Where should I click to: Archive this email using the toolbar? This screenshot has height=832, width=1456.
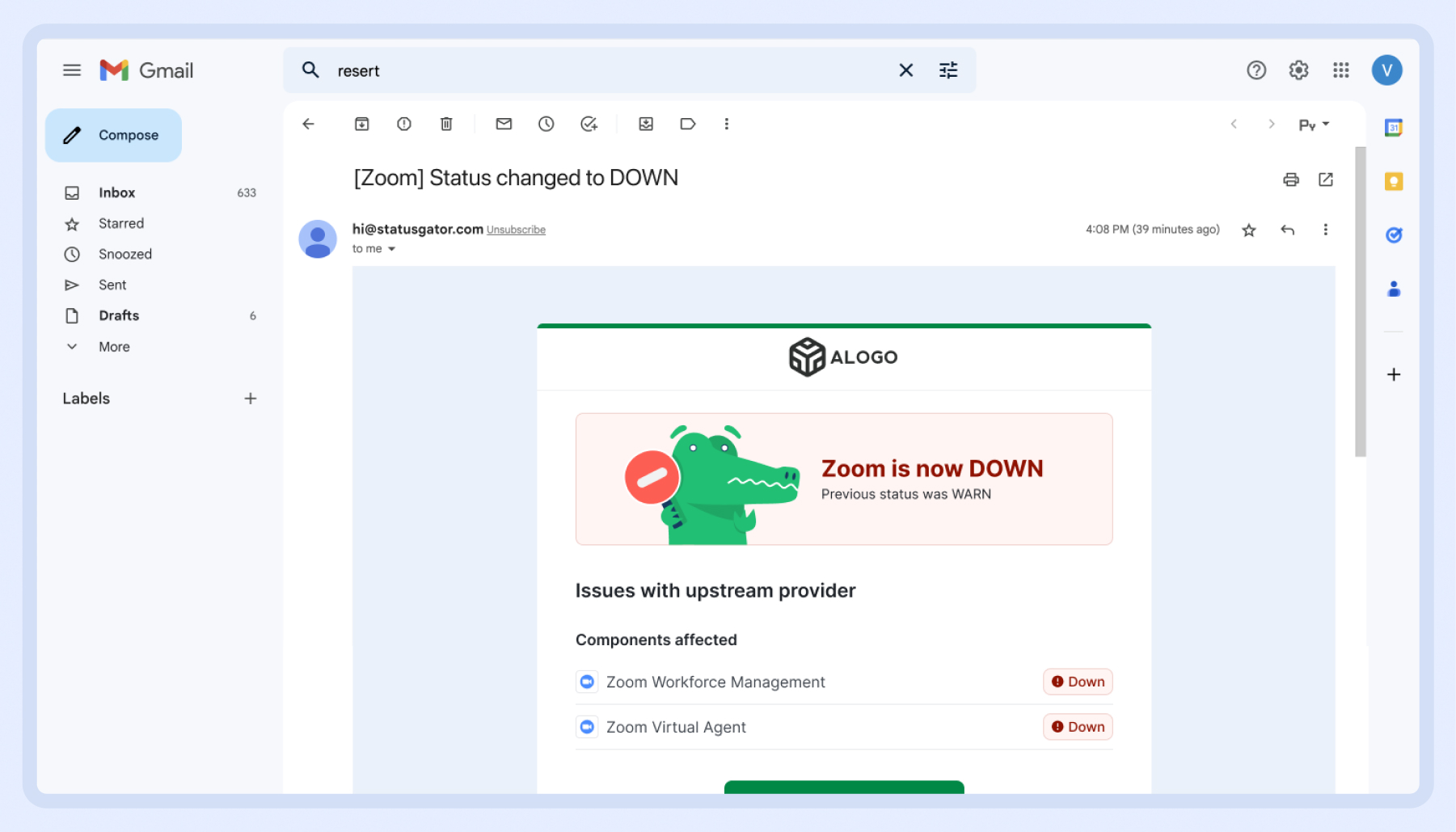[361, 124]
